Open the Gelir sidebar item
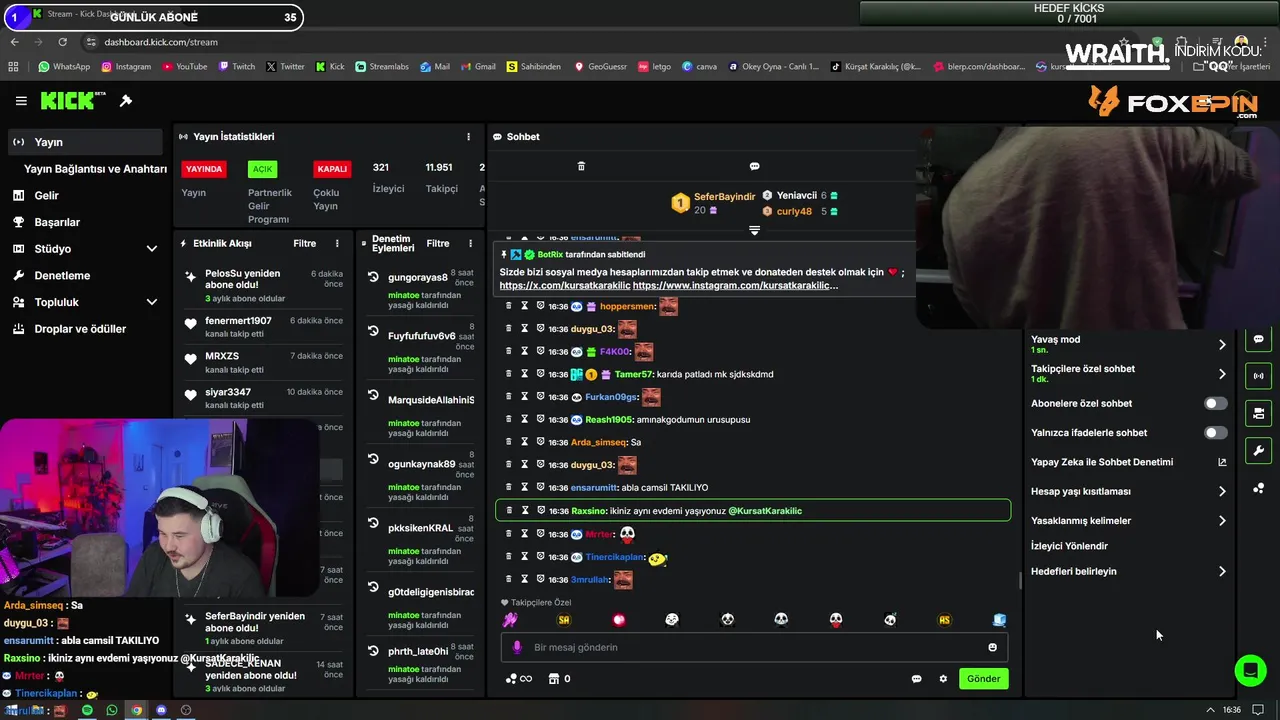This screenshot has height=720, width=1280. pos(85,196)
